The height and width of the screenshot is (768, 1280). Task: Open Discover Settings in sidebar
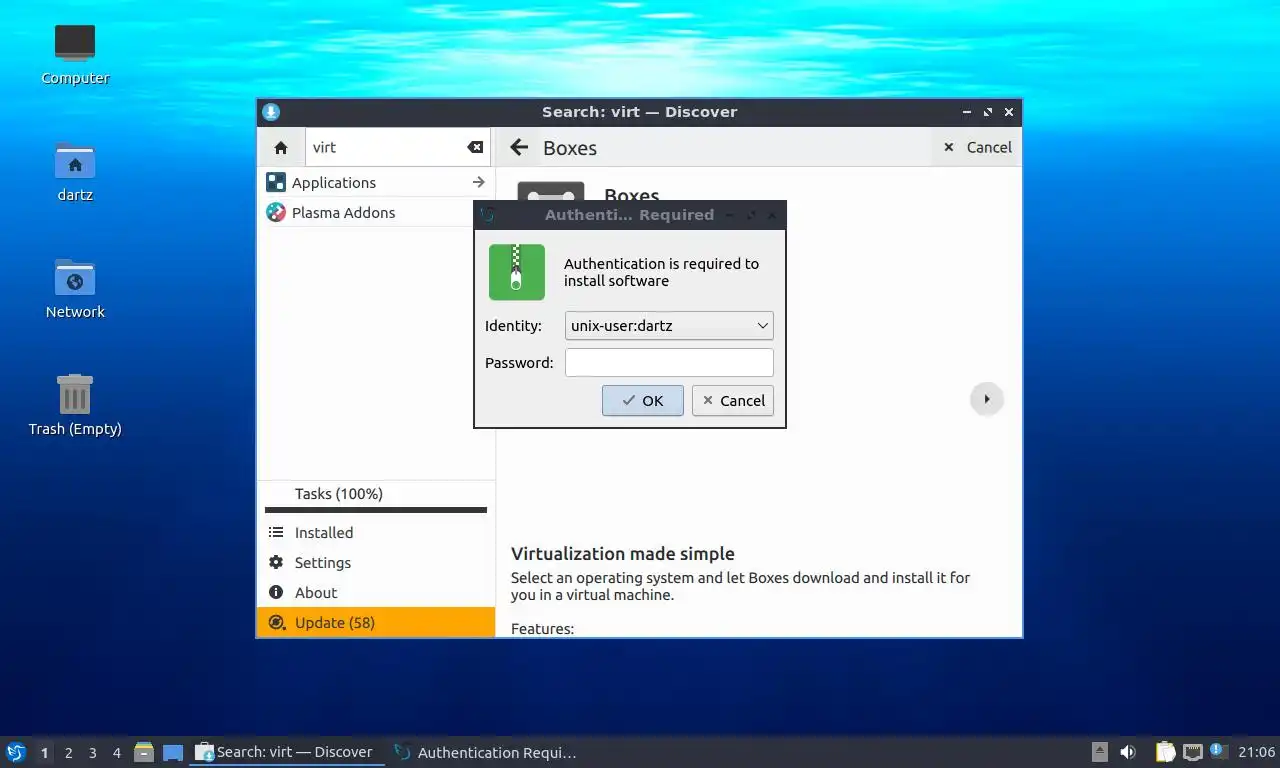coord(376,563)
